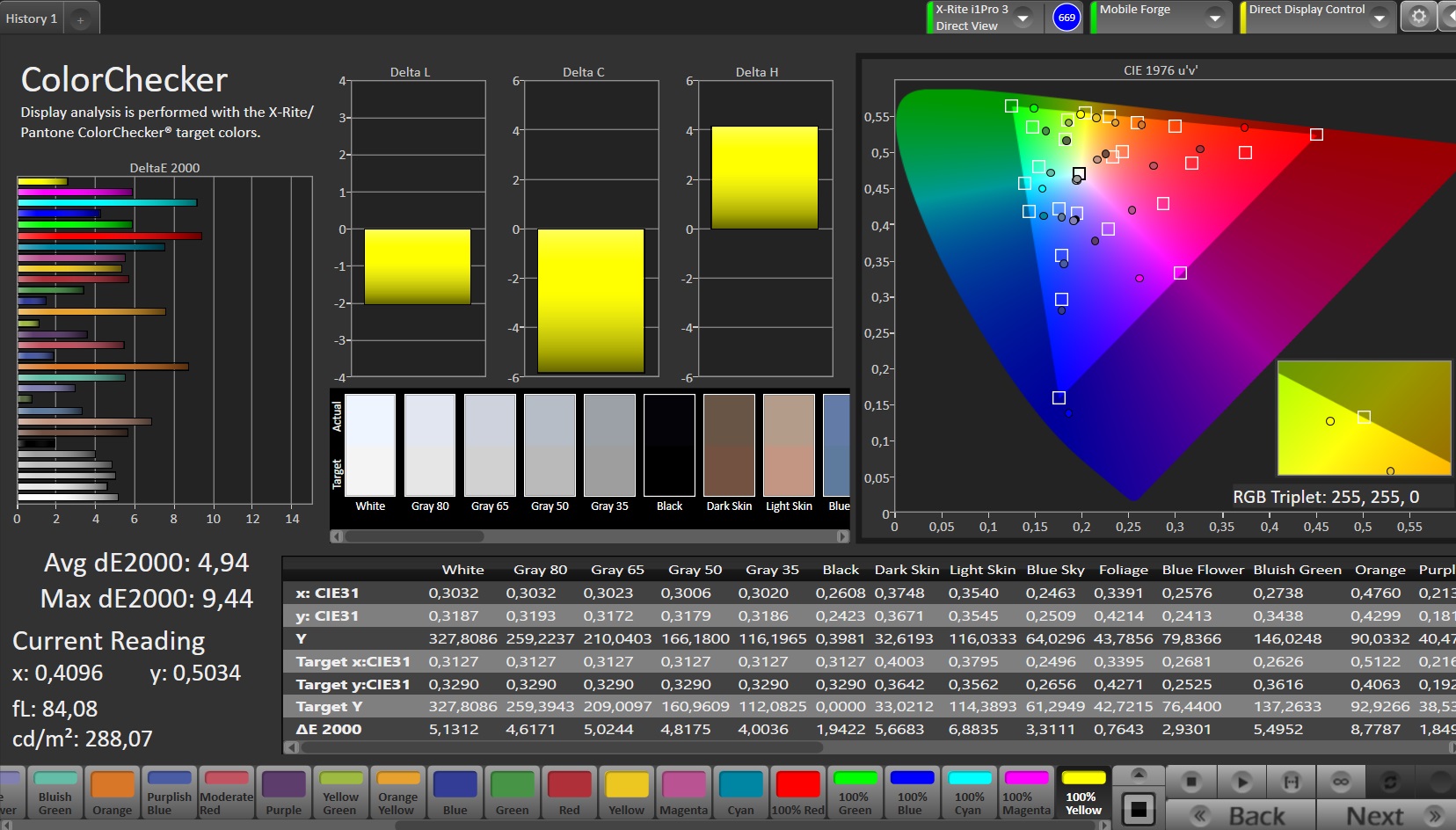Image resolution: width=1456 pixels, height=830 pixels.
Task: Expand the X-Rite i1Pro 3 meter dropdown
Action: coord(1023,18)
